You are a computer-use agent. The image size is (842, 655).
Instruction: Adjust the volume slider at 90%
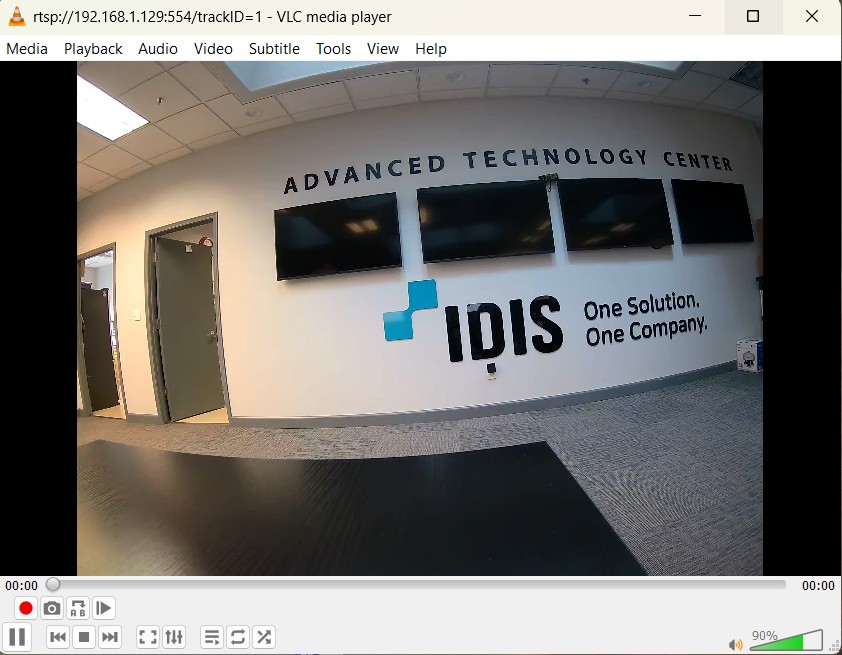coord(786,640)
